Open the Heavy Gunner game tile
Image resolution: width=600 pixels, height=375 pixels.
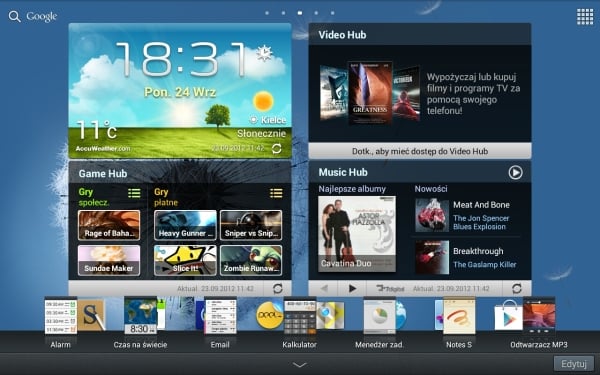[x=185, y=225]
